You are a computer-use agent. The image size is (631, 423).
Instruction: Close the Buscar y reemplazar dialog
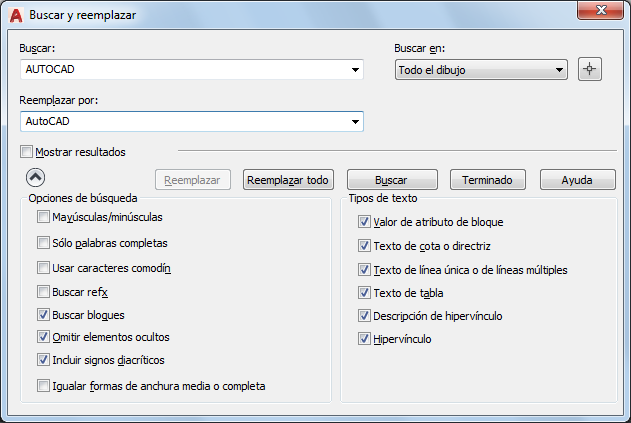(600, 10)
